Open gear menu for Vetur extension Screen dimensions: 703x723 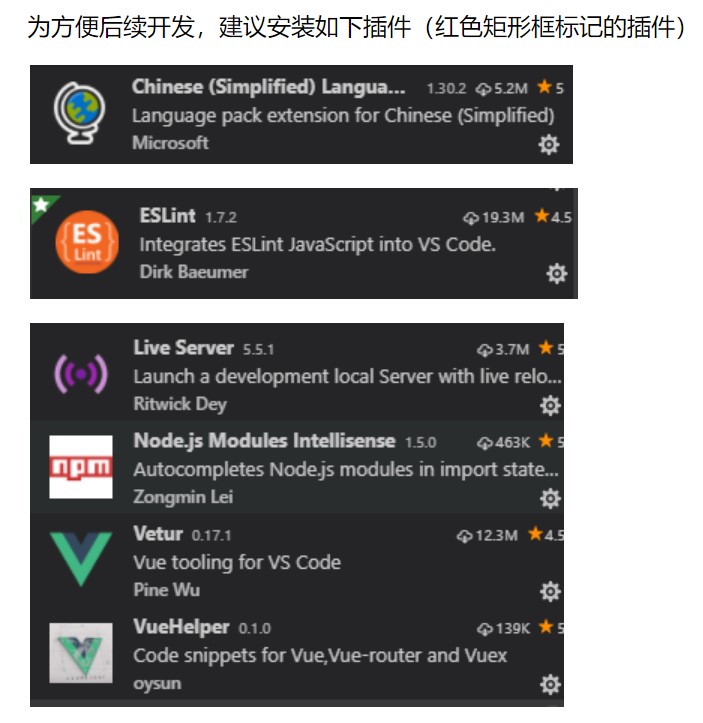[550, 591]
